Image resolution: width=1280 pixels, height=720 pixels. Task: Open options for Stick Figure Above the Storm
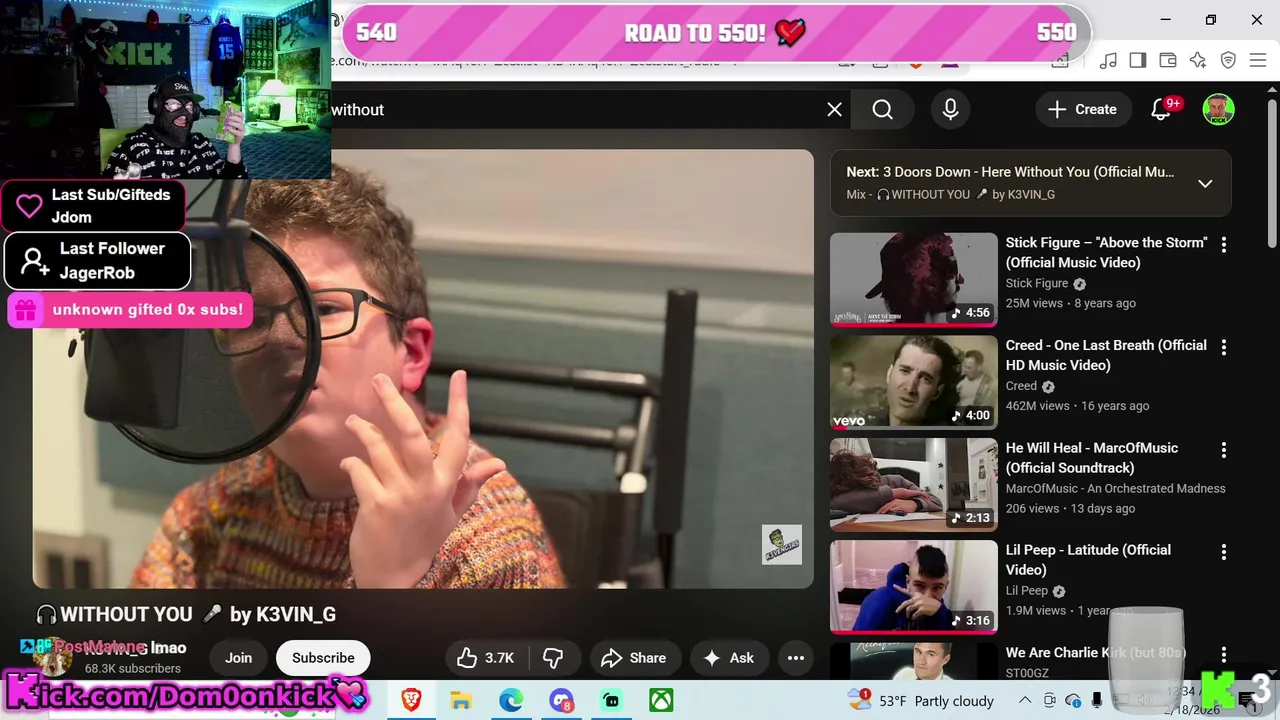click(1223, 244)
